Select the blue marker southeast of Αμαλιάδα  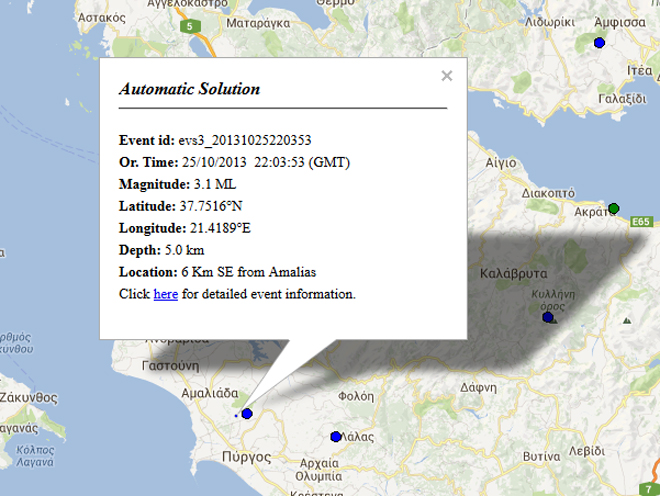247,413
